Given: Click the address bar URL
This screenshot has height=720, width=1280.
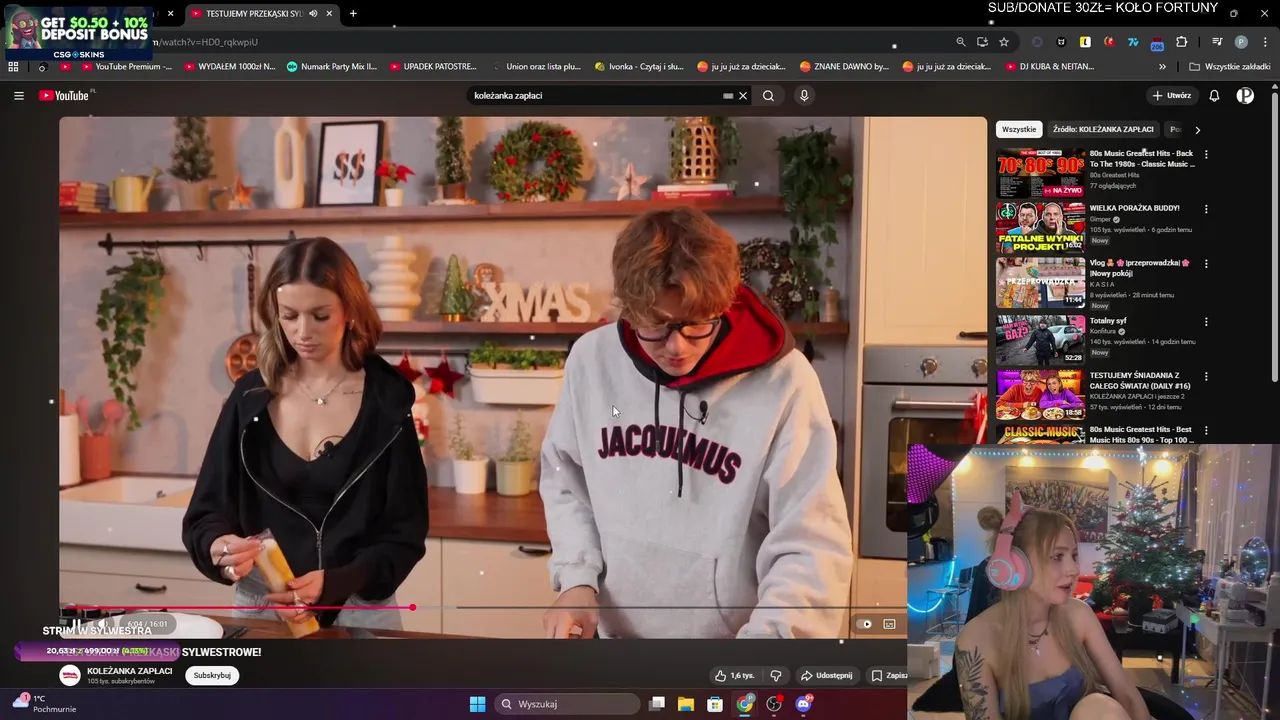Looking at the screenshot, I should [x=205, y=42].
